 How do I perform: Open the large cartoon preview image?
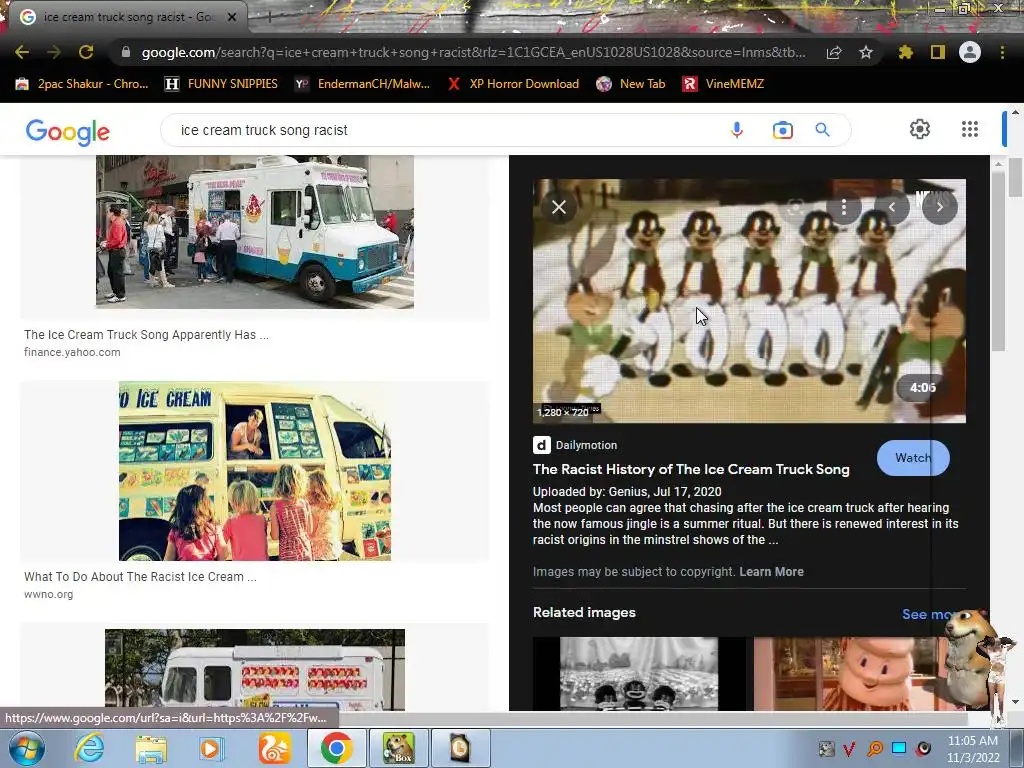(x=749, y=300)
